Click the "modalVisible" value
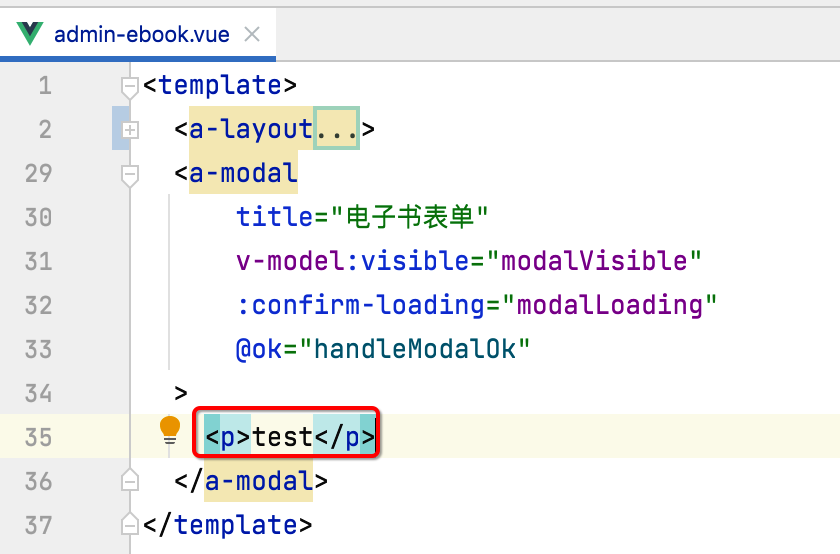 pos(593,261)
